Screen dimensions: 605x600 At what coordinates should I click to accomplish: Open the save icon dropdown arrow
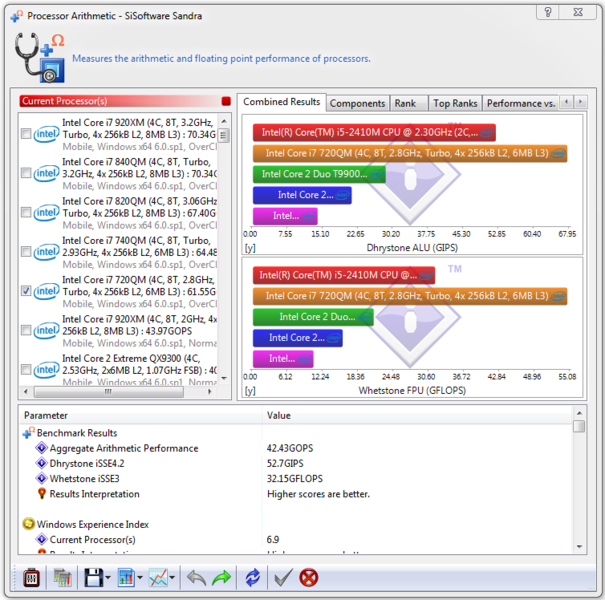pyautogui.click(x=108, y=578)
